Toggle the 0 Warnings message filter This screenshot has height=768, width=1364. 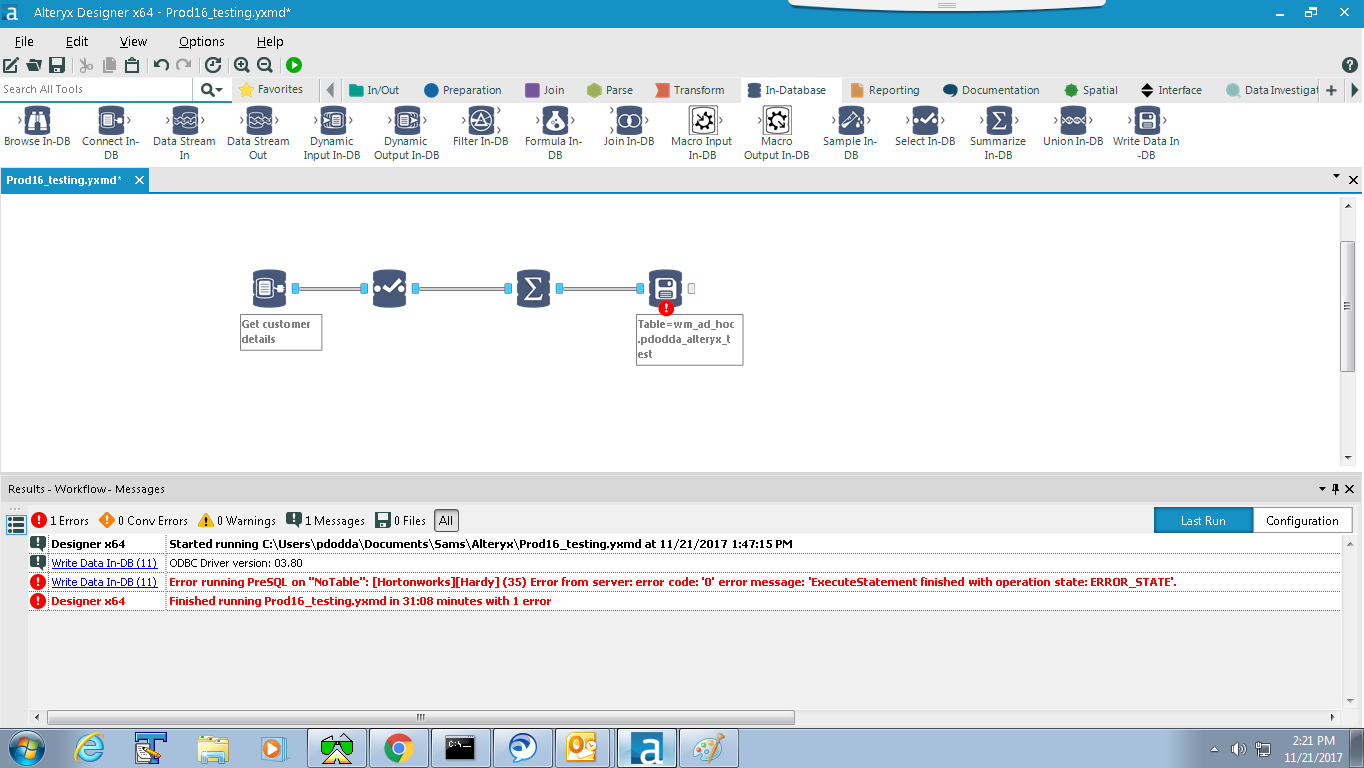pos(238,519)
